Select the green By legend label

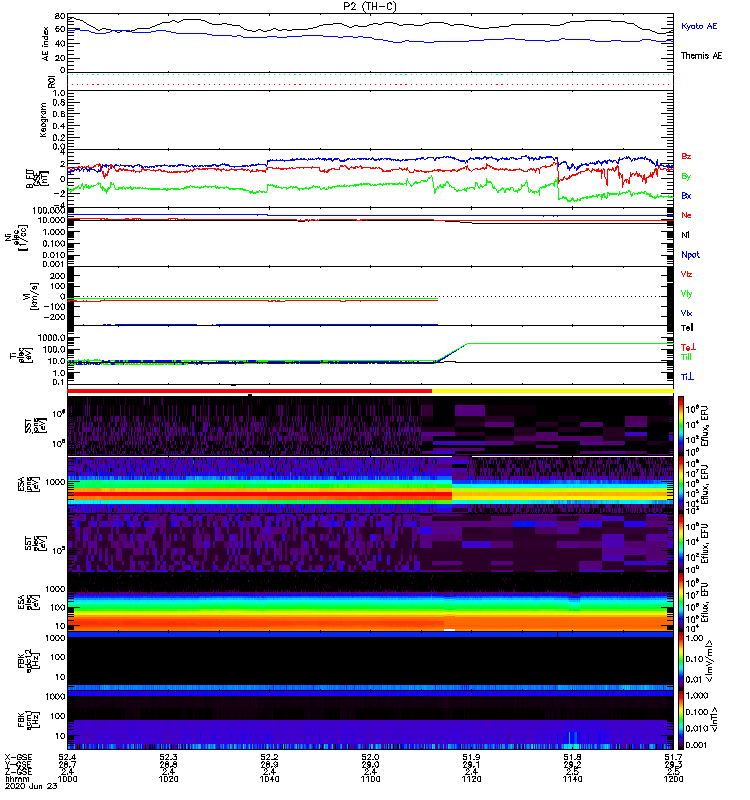[x=686, y=176]
